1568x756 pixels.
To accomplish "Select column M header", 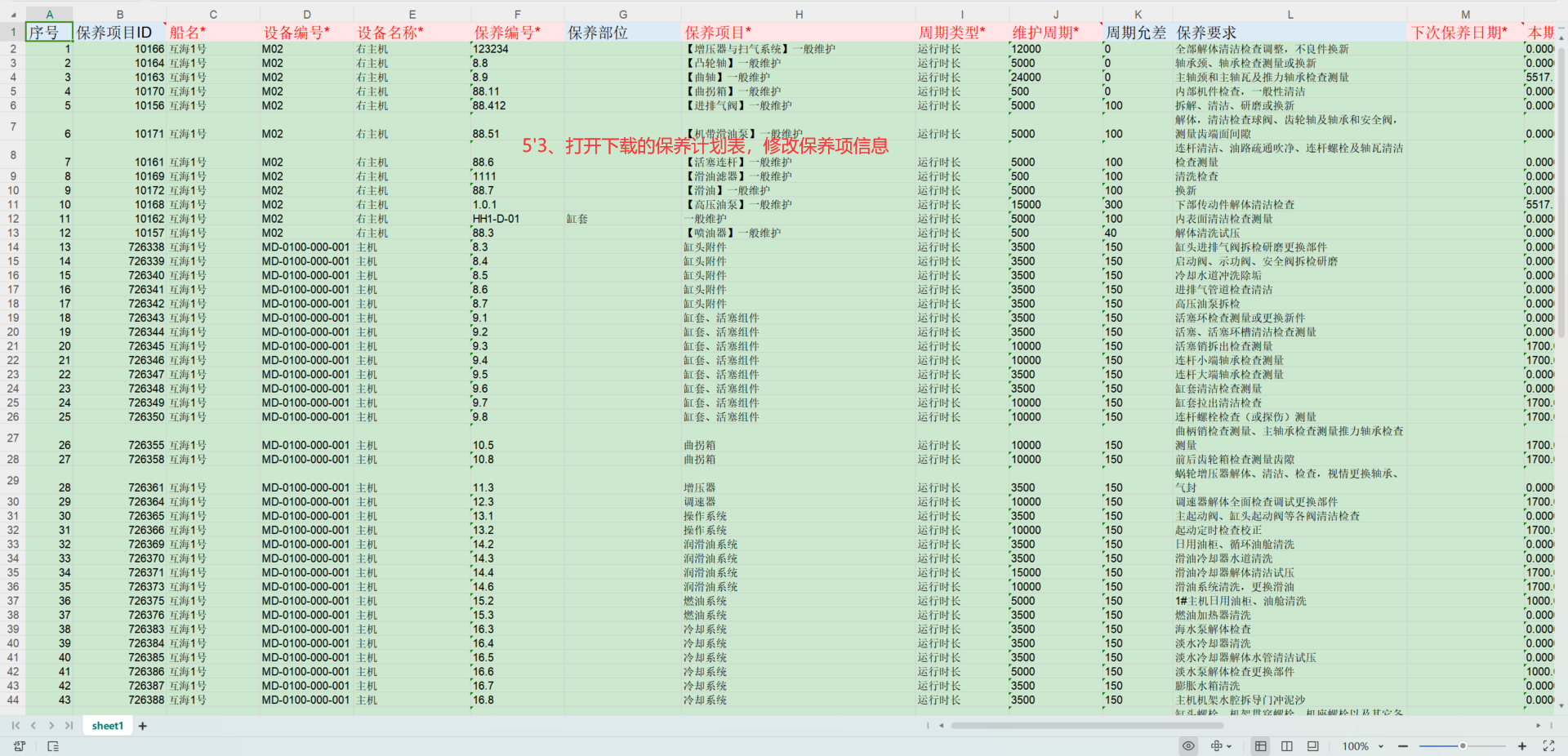I will [1465, 15].
